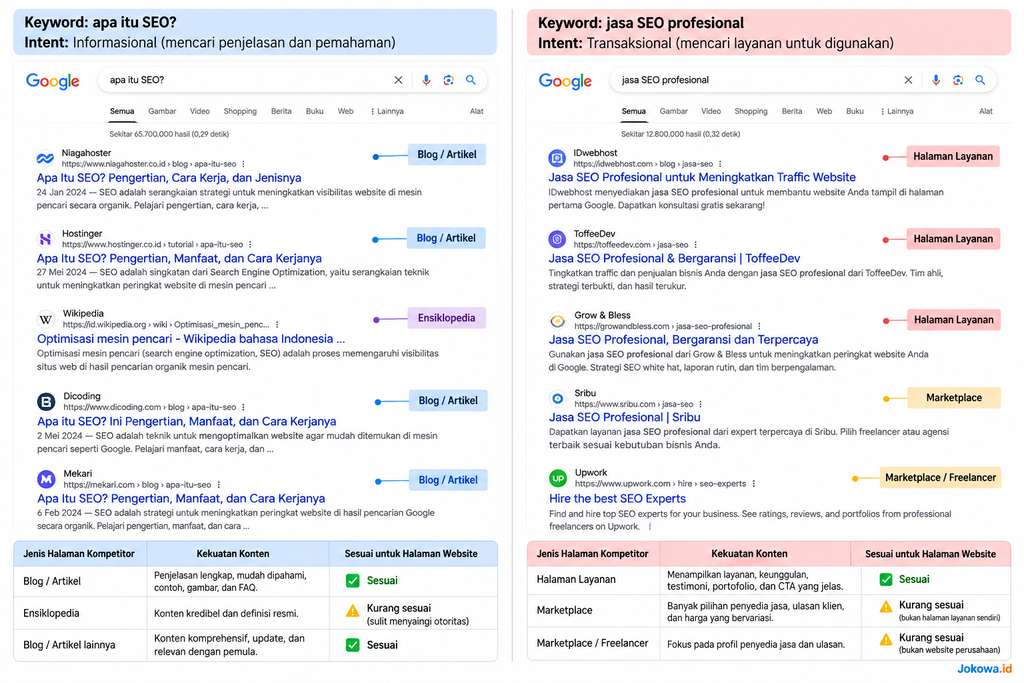Image resolution: width=1024 pixels, height=683 pixels.
Task: Click the Wikipedia favicon
Action: tap(46, 319)
